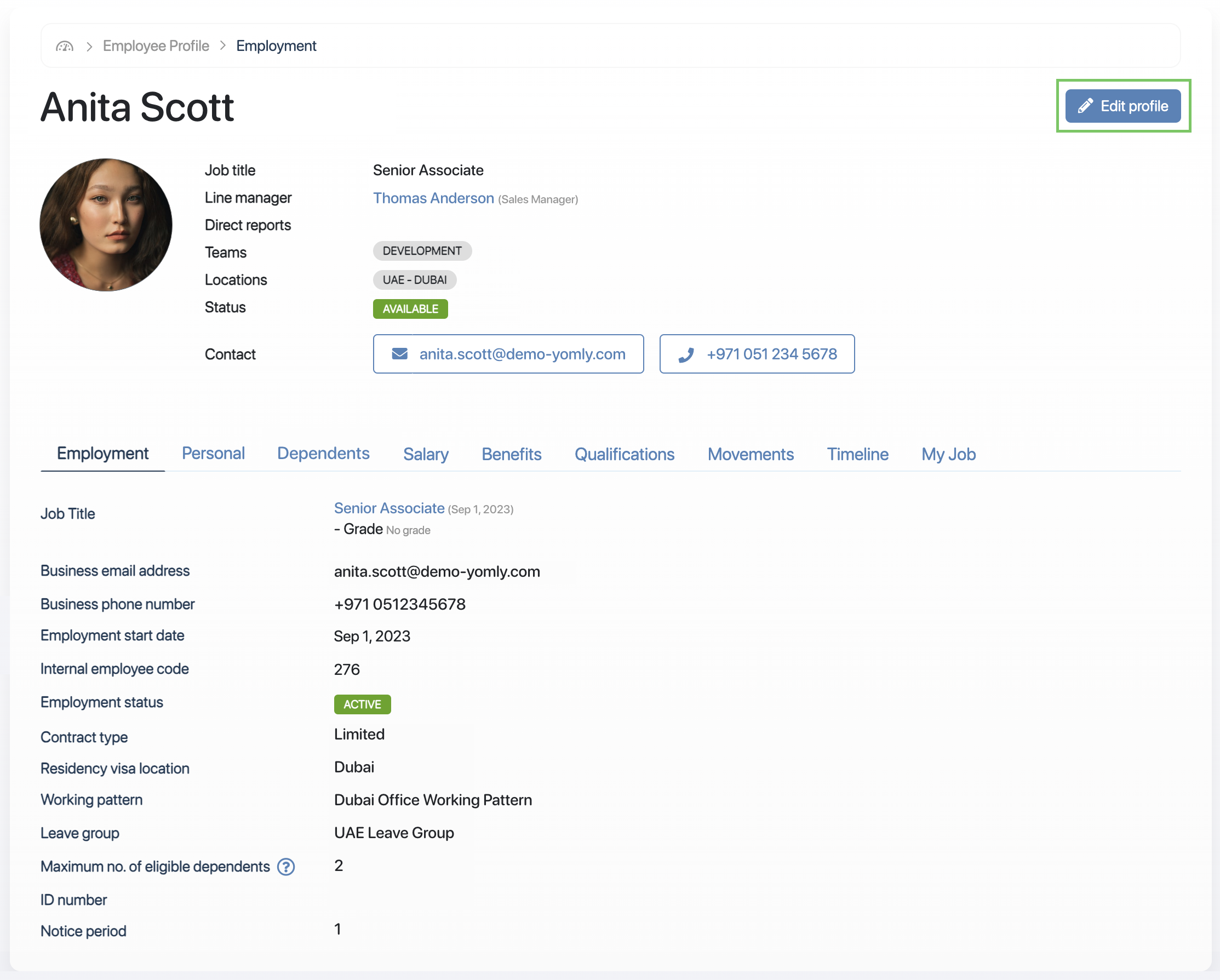Open the help icon next to eligible dependents
1220x980 pixels.
click(x=286, y=866)
